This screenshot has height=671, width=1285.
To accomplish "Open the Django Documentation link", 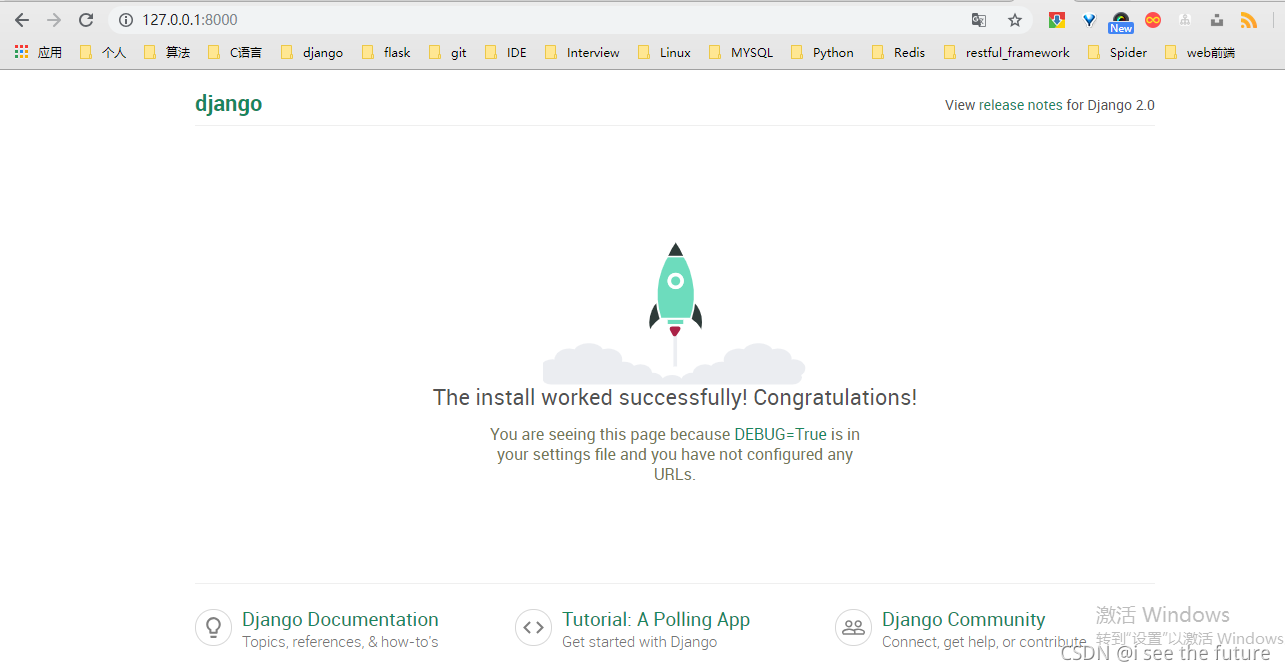I will tap(340, 619).
